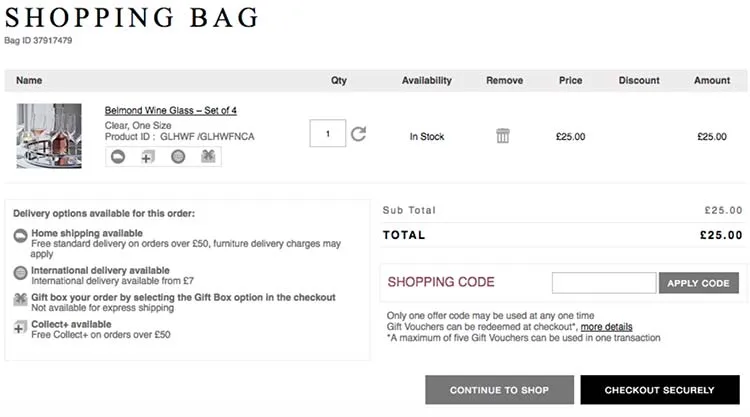Screen dimensions: 750x417
Task: Click the 'Remove' column header
Action: click(x=504, y=80)
